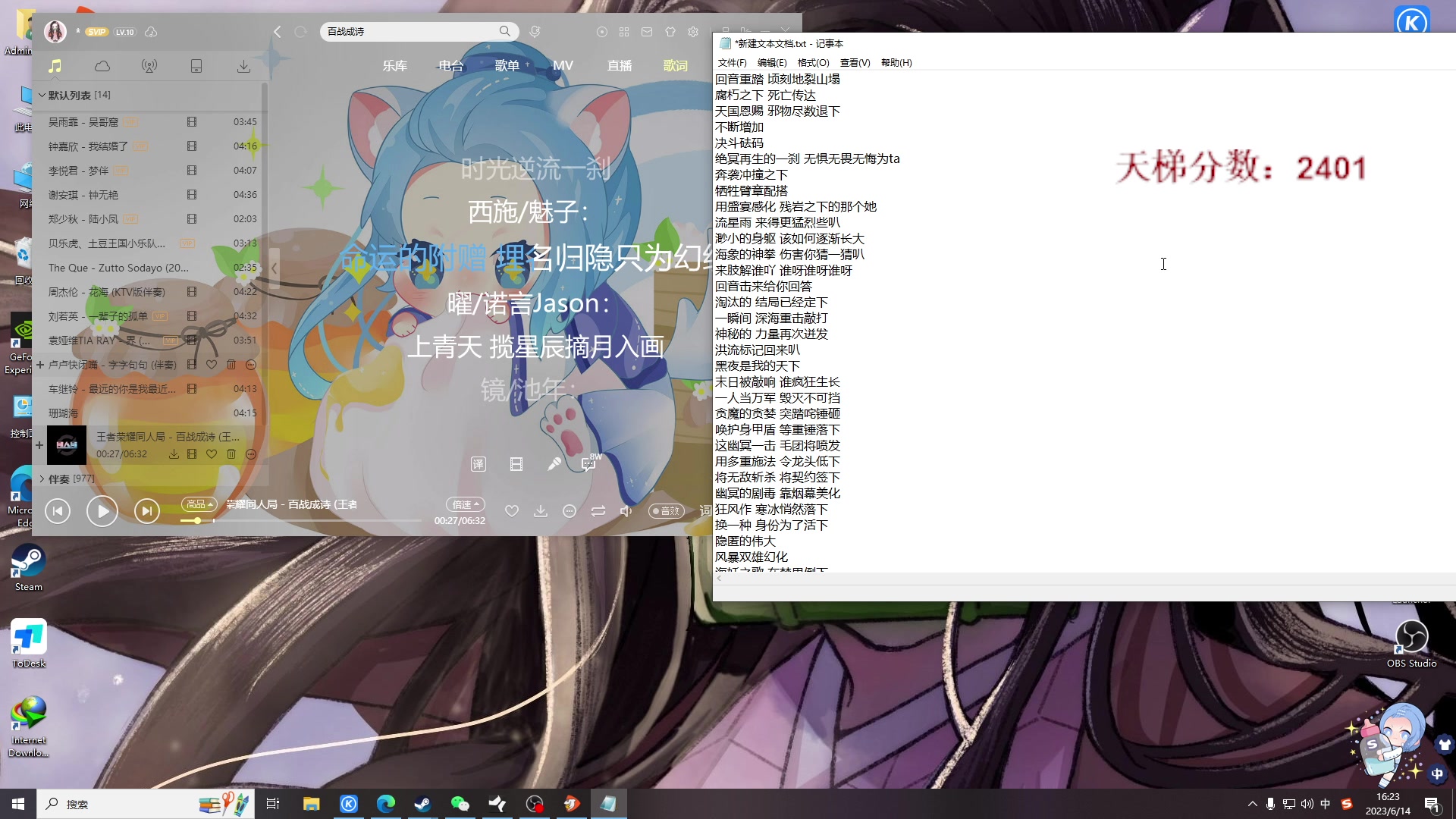1456x819 pixels.
Task: Click the round record icon in KuGou header
Action: [x=601, y=32]
